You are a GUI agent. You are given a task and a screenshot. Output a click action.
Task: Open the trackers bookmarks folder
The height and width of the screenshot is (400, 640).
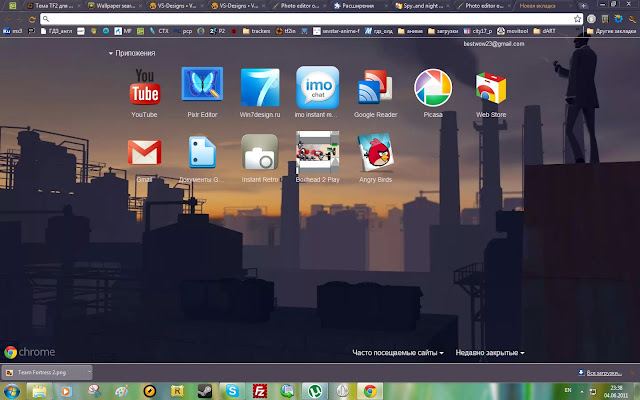(257, 31)
